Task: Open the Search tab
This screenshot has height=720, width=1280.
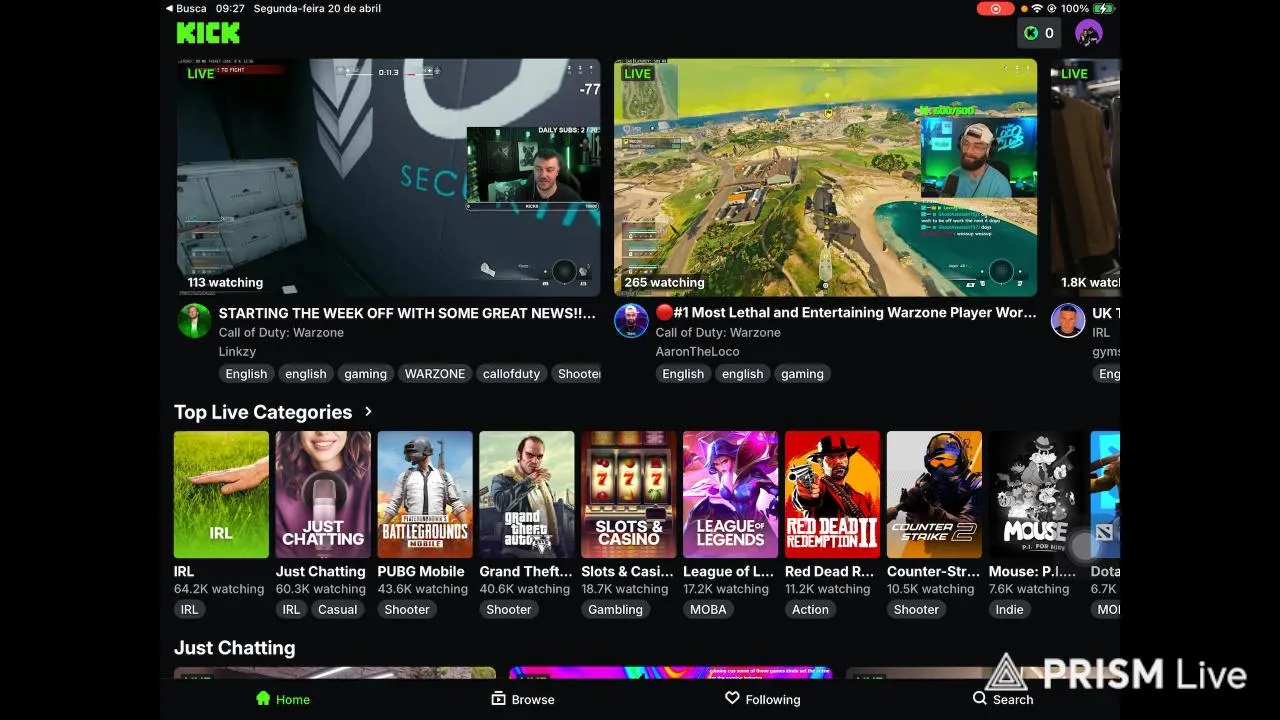Action: tap(1003, 699)
